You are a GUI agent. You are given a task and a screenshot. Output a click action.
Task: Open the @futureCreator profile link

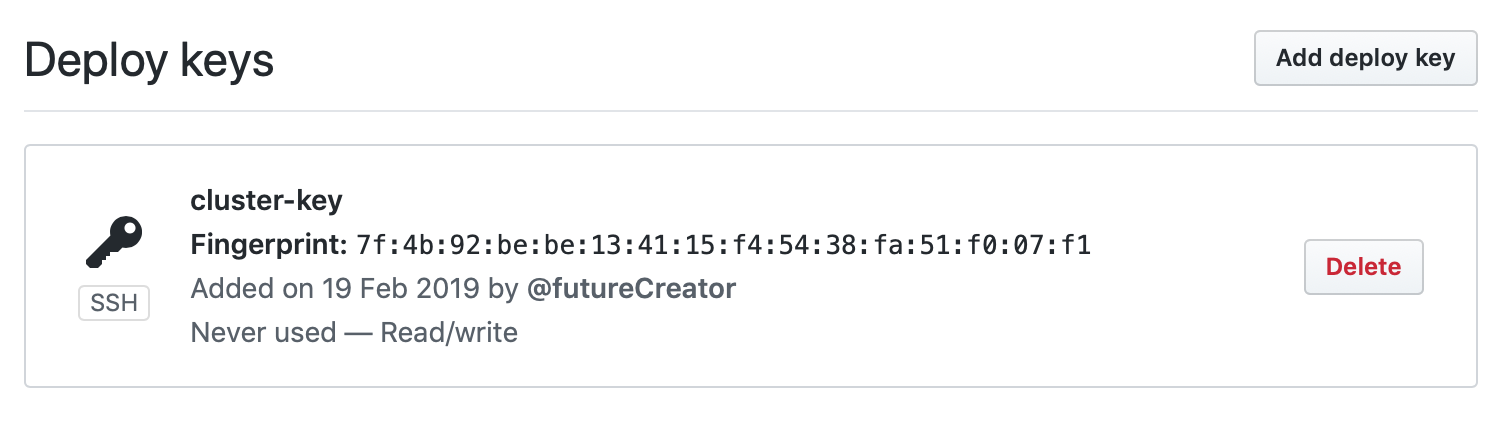point(631,290)
